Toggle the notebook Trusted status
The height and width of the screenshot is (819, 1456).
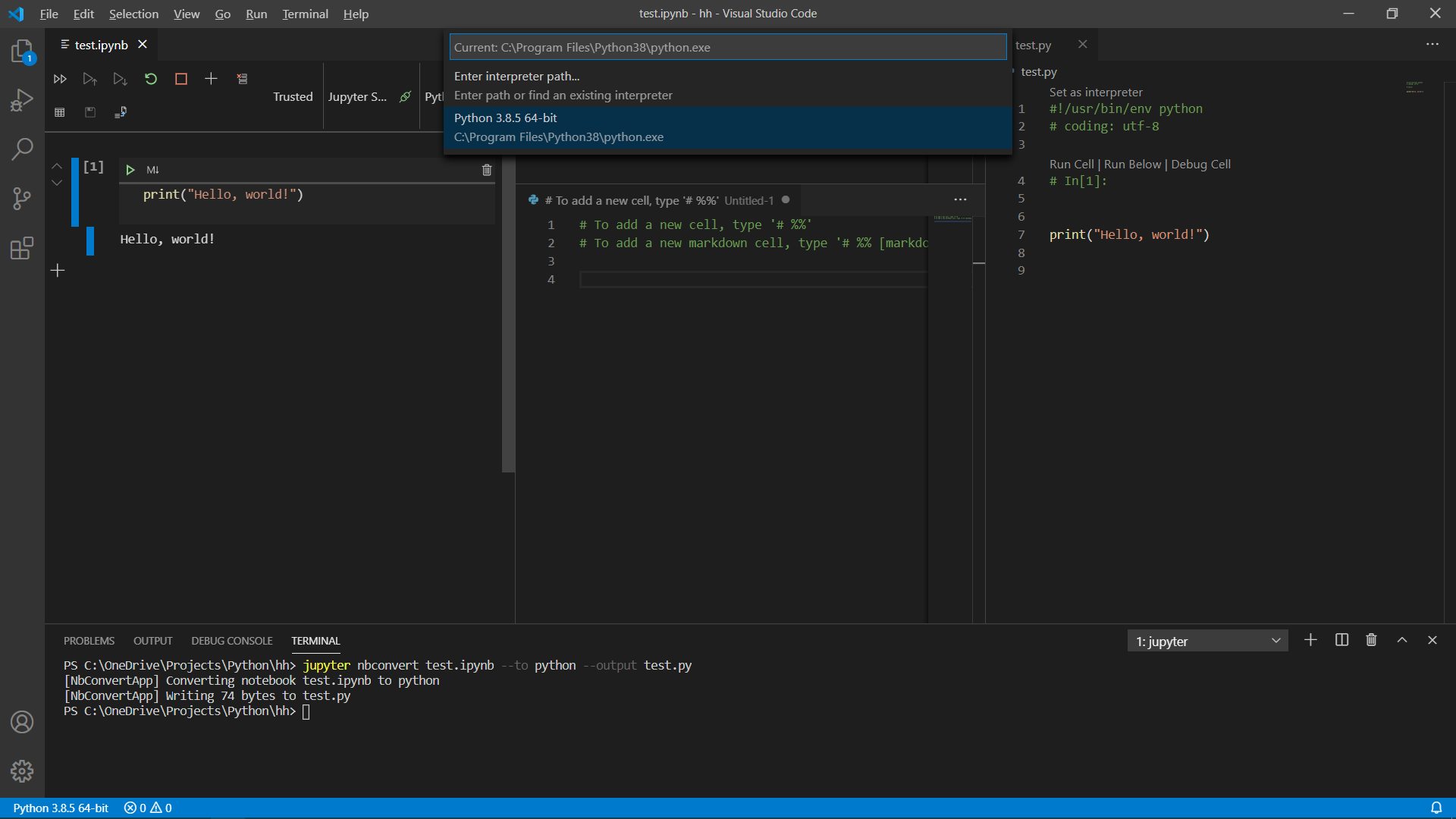(x=293, y=96)
